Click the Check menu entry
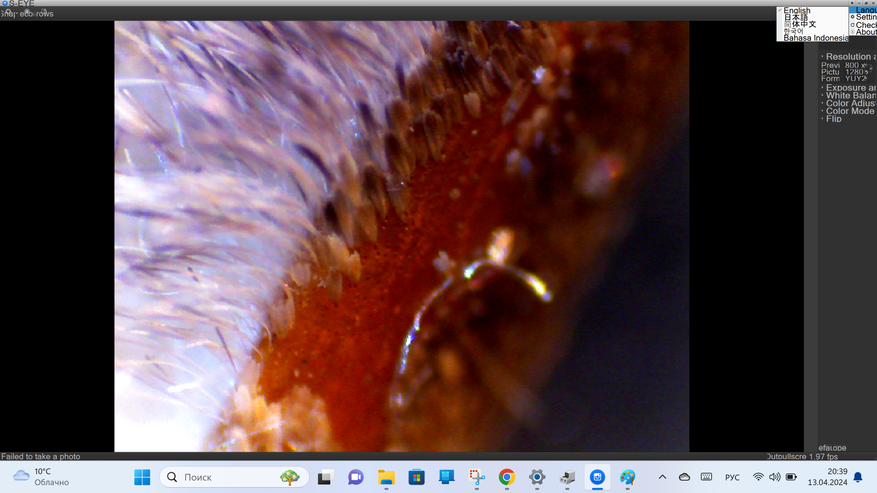877x493 pixels. click(863, 25)
